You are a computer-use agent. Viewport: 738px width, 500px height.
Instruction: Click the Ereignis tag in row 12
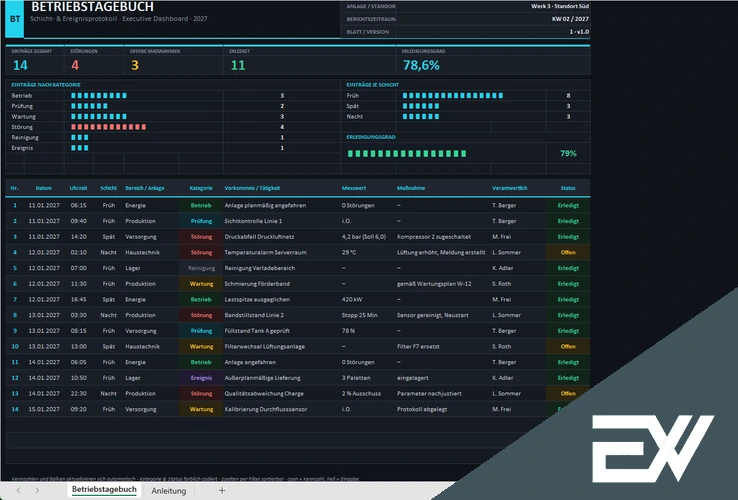(201, 378)
